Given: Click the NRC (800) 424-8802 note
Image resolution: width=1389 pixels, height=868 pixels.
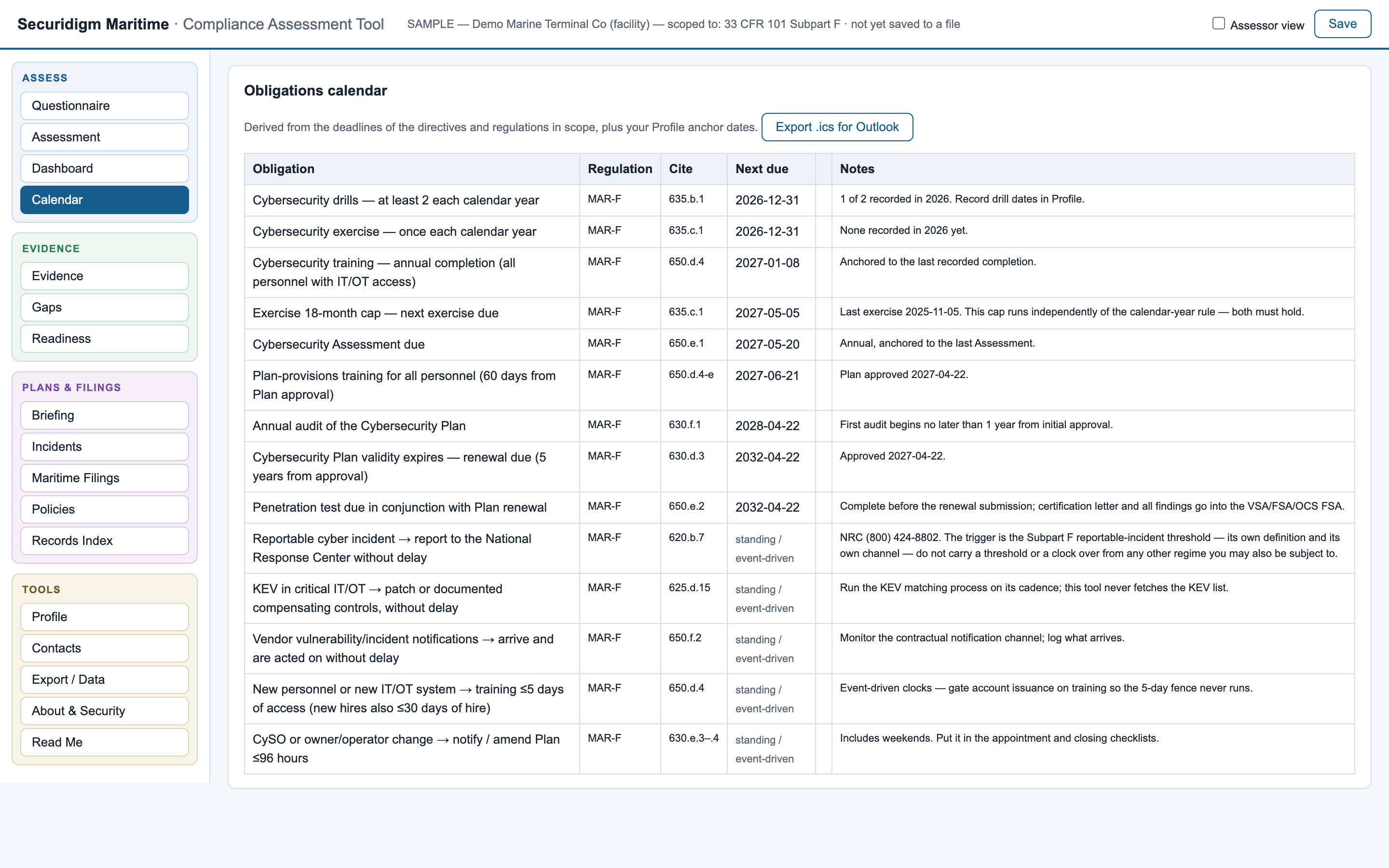Looking at the screenshot, I should (x=1089, y=546).
